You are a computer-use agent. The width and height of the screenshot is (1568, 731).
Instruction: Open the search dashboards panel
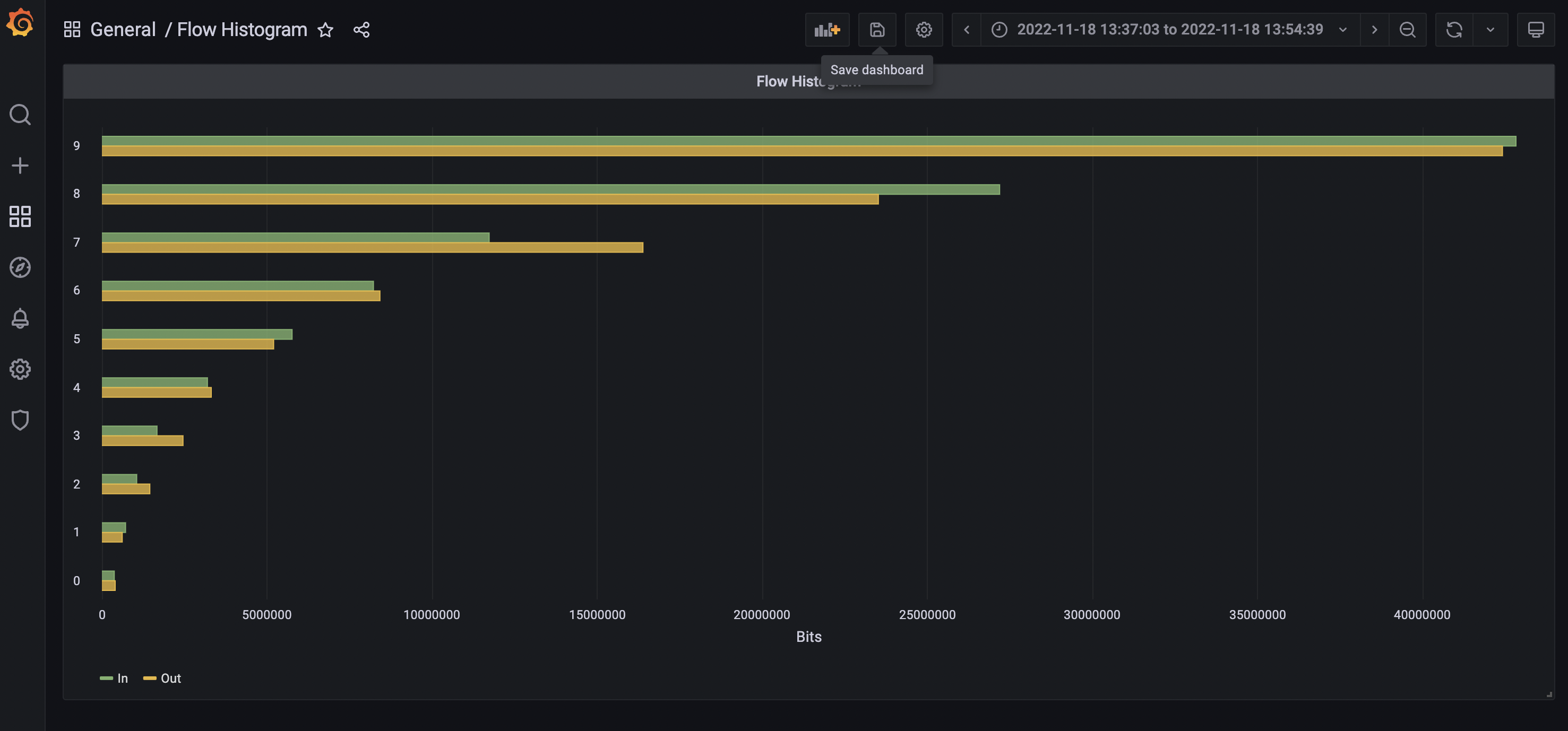[x=20, y=115]
